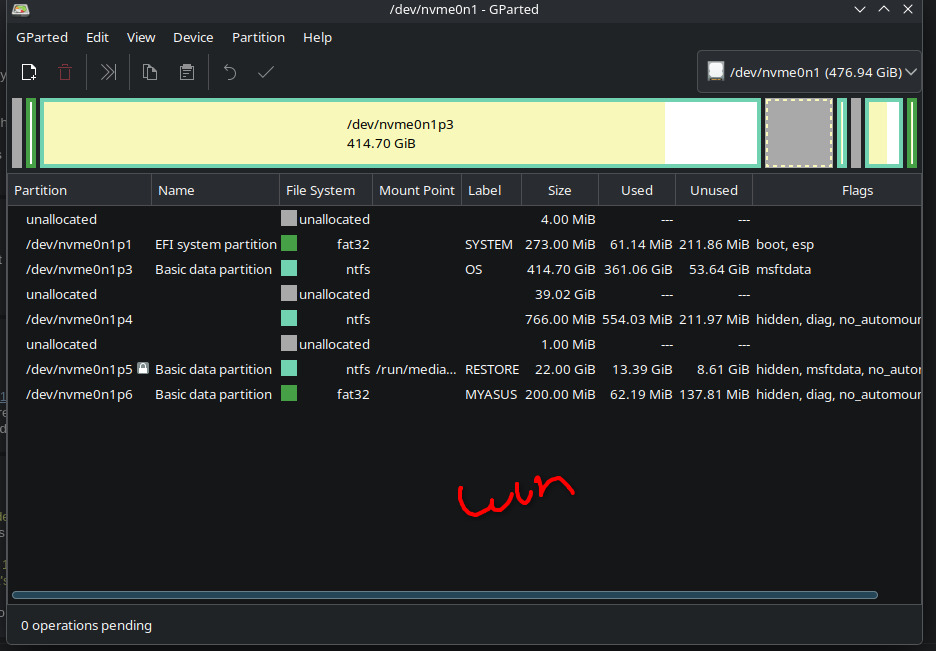
Task: Click the 53.64 GiB unused cell
Action: [719, 269]
